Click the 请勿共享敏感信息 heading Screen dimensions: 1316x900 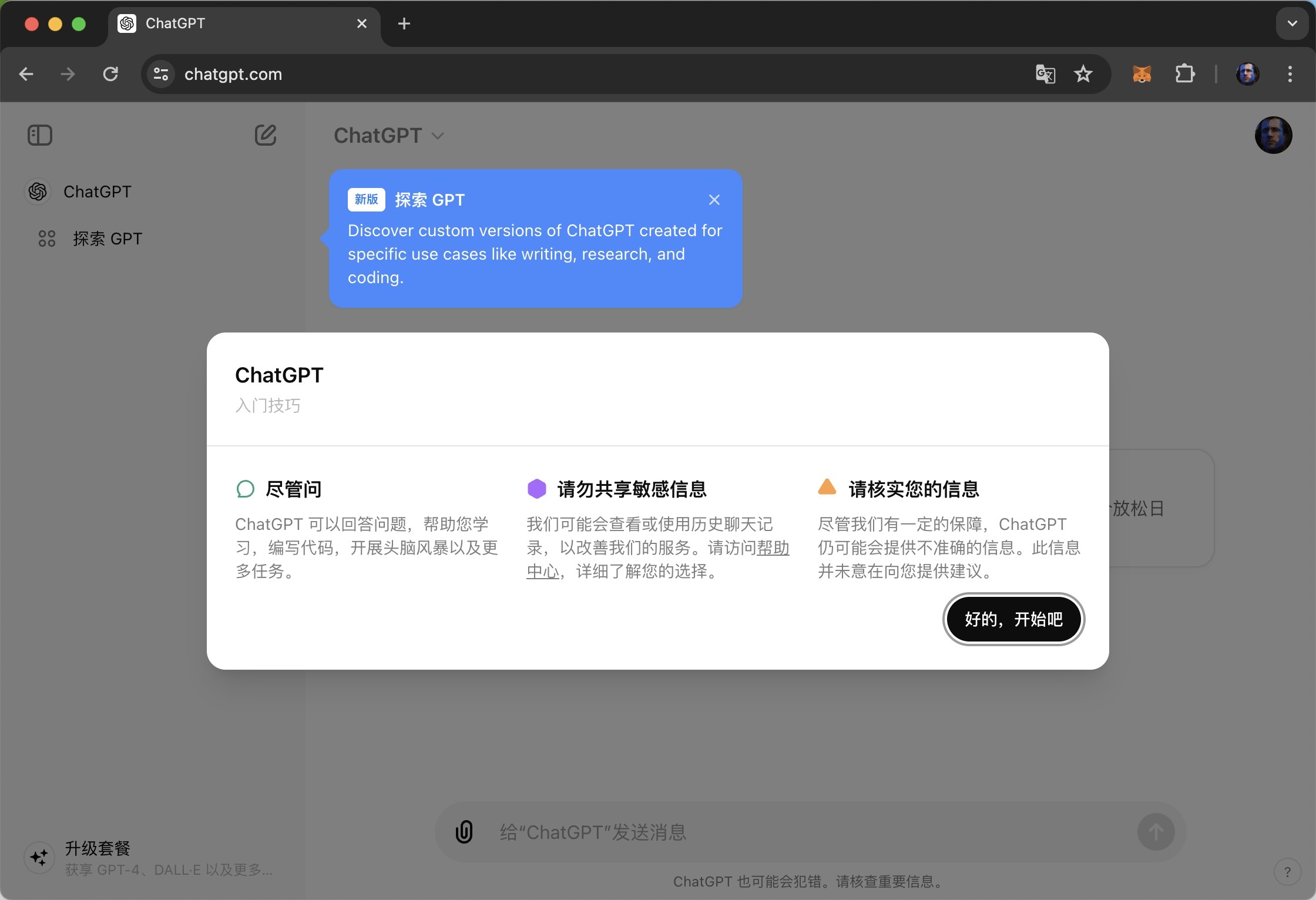point(632,489)
